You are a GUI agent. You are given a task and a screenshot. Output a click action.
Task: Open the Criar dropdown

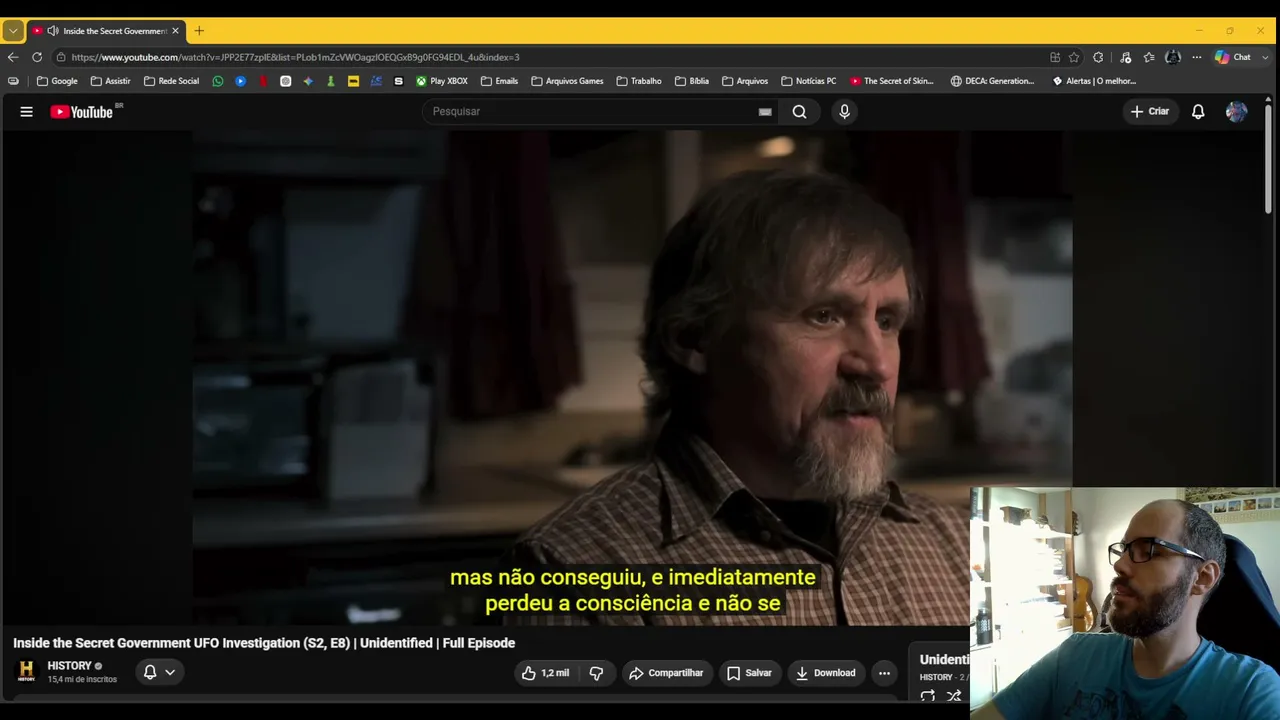pos(1149,112)
